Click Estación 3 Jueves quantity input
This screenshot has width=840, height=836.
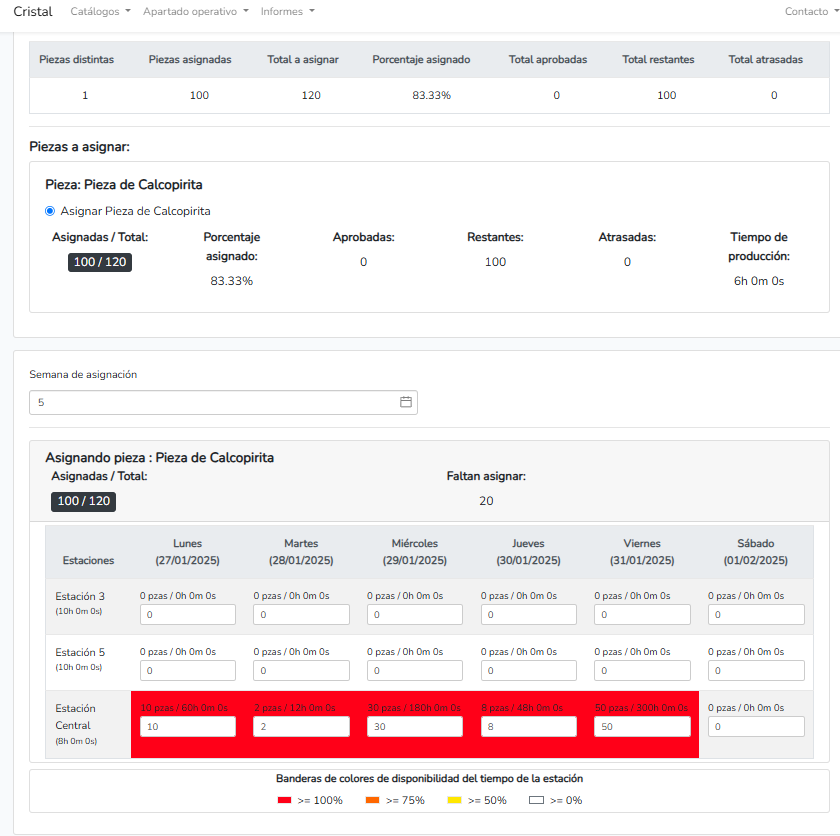point(528,615)
